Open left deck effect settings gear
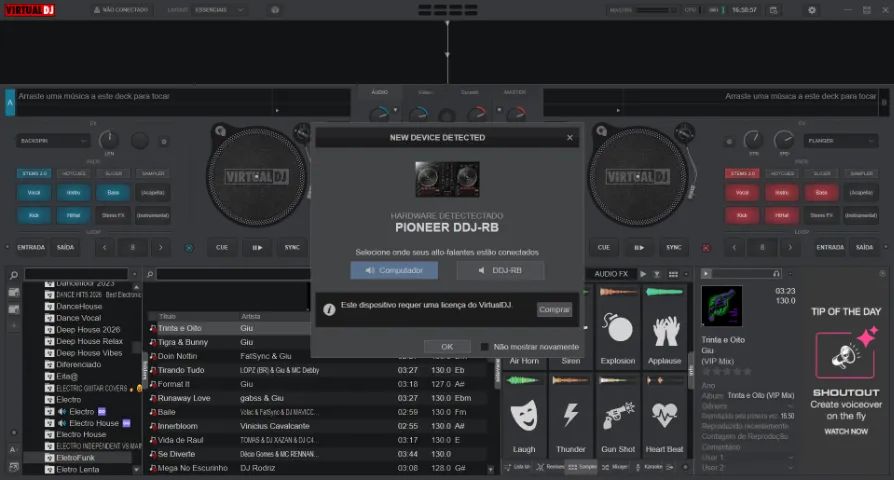This screenshot has height=480, width=894. coord(164,141)
